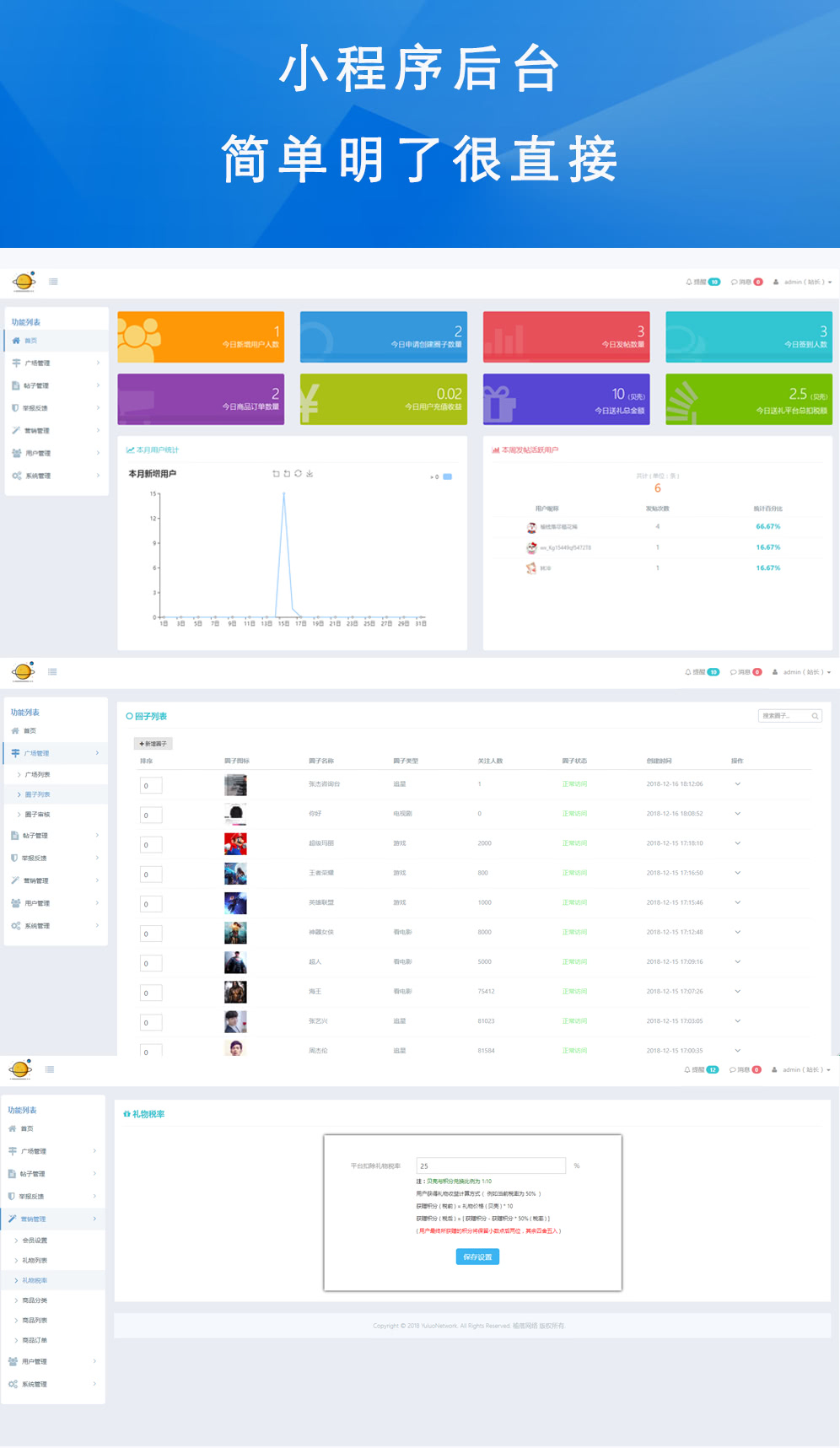Toggle the blue legend marker on the chart
840x1448 pixels.
click(x=447, y=476)
